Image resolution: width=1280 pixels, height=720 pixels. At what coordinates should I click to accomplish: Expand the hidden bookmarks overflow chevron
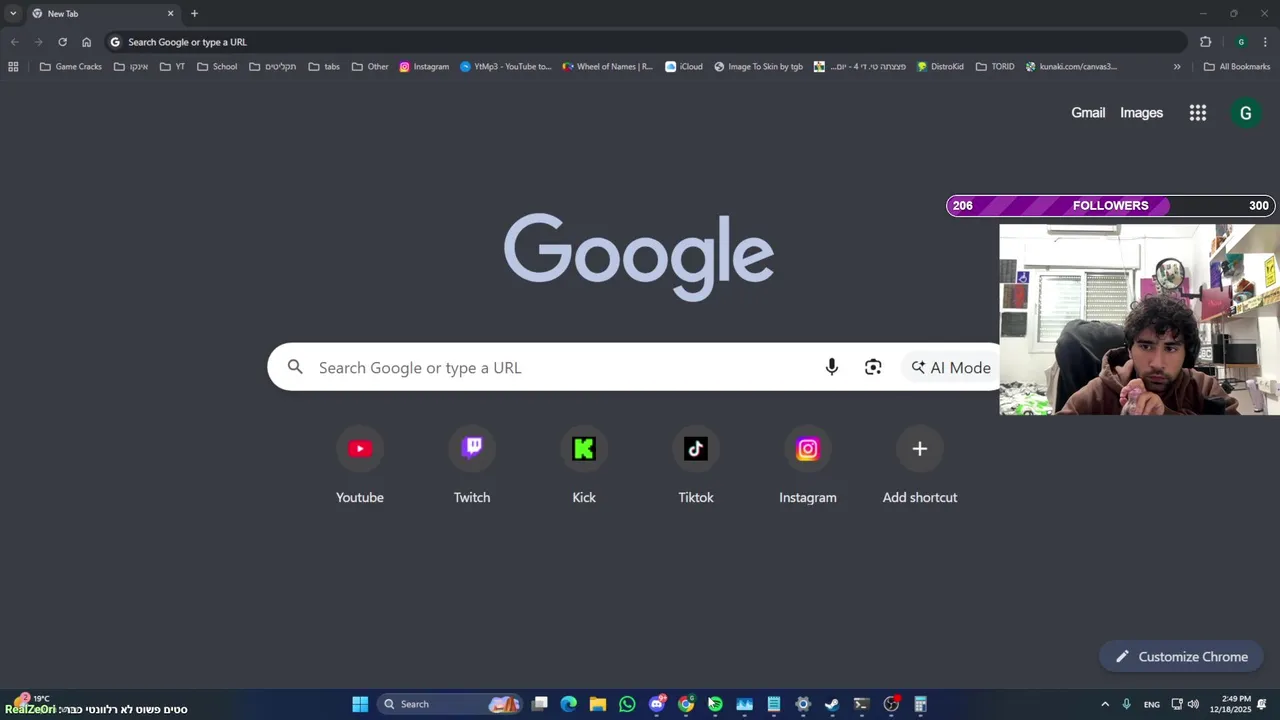(1177, 67)
